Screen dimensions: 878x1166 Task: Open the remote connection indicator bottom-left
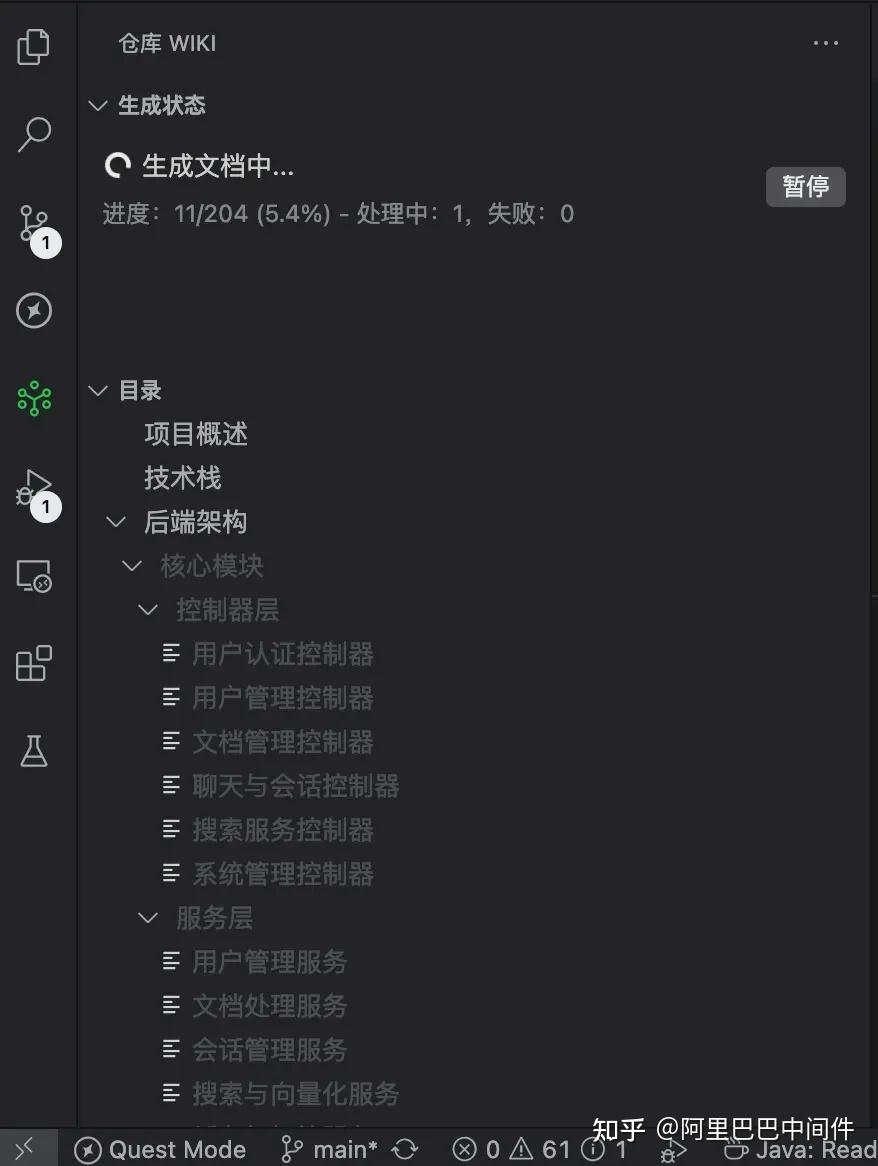[x=25, y=1150]
